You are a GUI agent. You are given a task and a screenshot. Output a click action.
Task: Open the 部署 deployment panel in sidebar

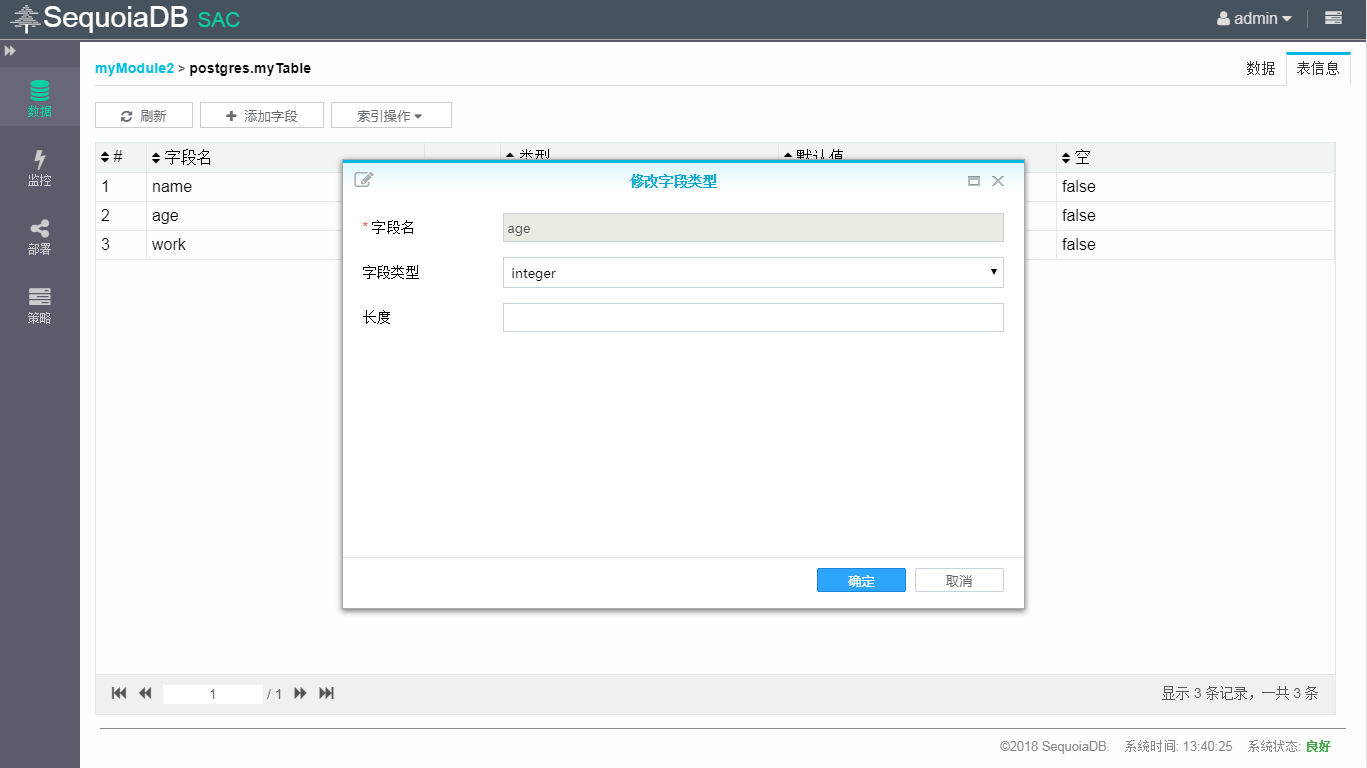click(40, 235)
